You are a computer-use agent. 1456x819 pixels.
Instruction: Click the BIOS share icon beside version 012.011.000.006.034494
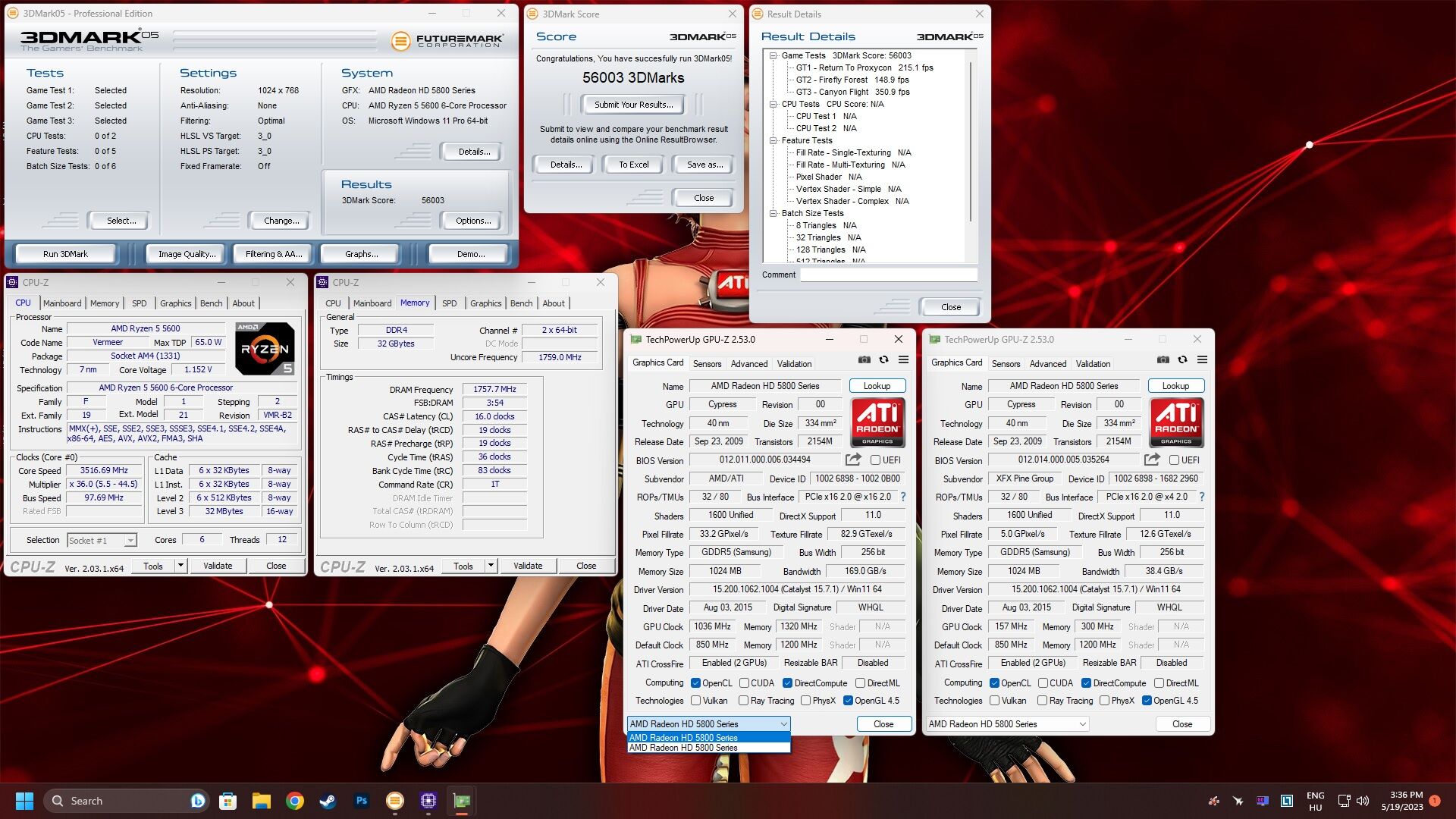pyautogui.click(x=853, y=460)
